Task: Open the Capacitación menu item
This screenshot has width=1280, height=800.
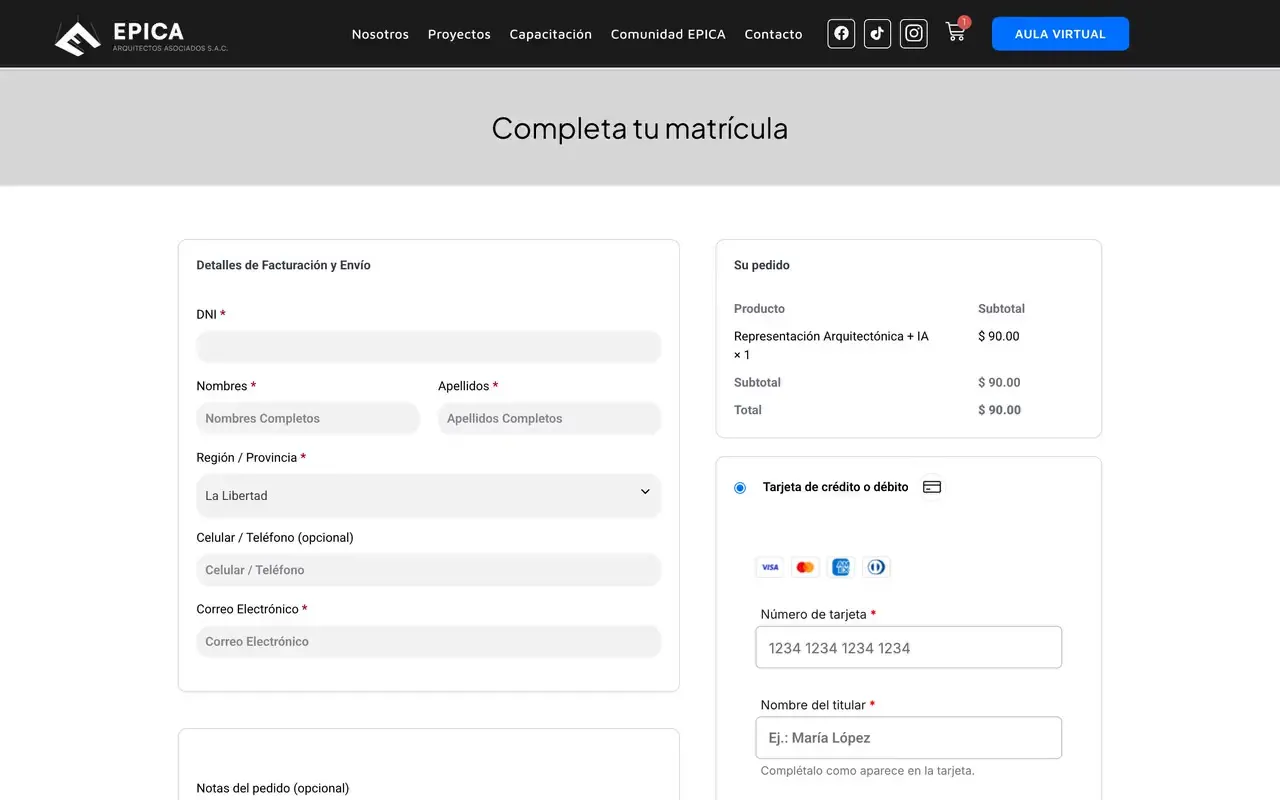Action: tap(551, 34)
